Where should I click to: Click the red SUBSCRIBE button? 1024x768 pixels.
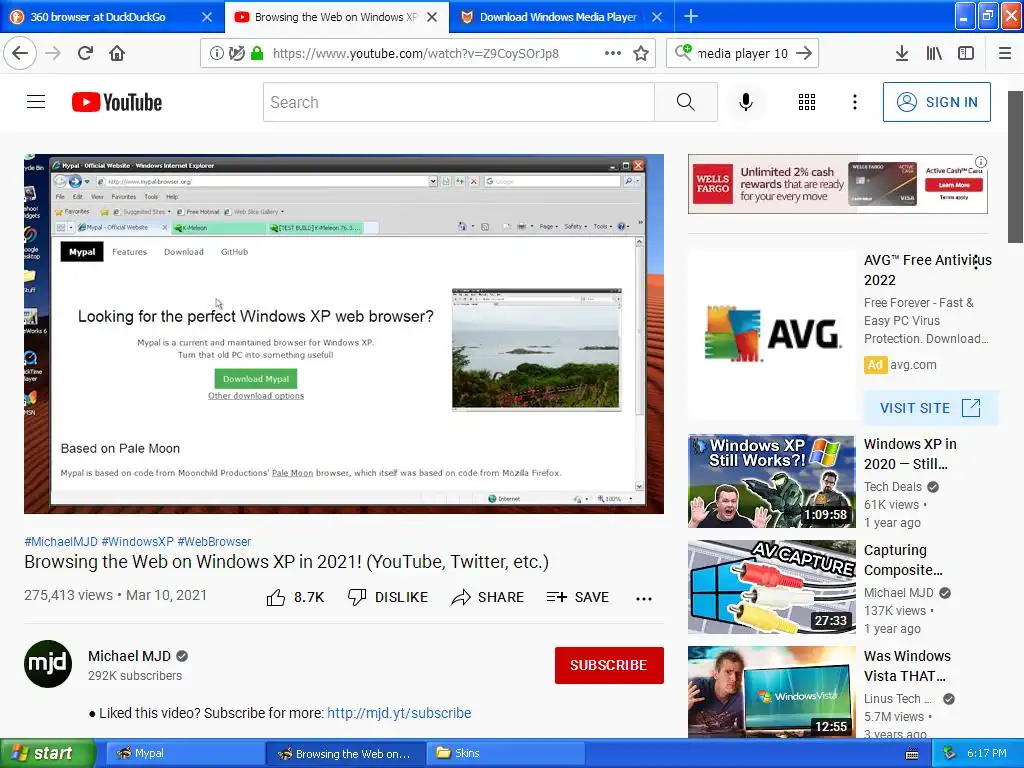(609, 665)
